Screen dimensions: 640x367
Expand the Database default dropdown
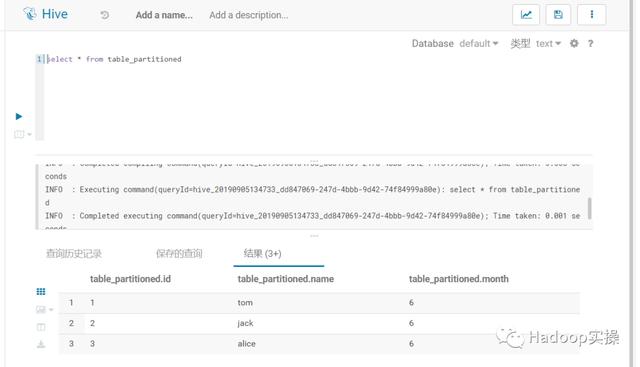click(x=479, y=43)
